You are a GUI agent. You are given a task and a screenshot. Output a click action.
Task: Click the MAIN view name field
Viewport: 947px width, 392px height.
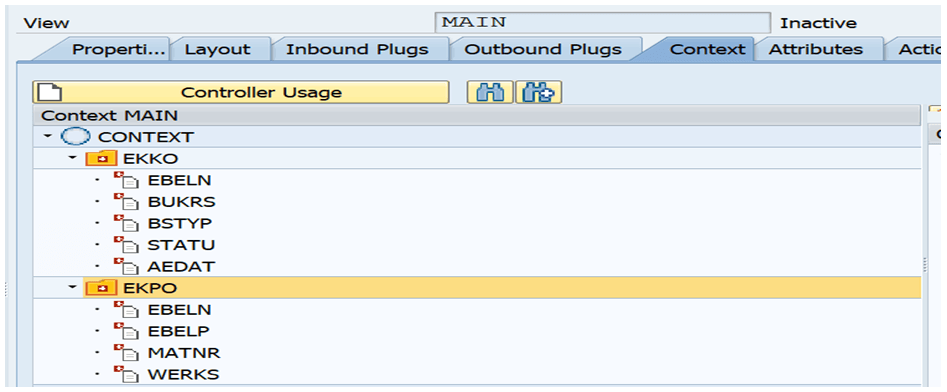(x=602, y=23)
